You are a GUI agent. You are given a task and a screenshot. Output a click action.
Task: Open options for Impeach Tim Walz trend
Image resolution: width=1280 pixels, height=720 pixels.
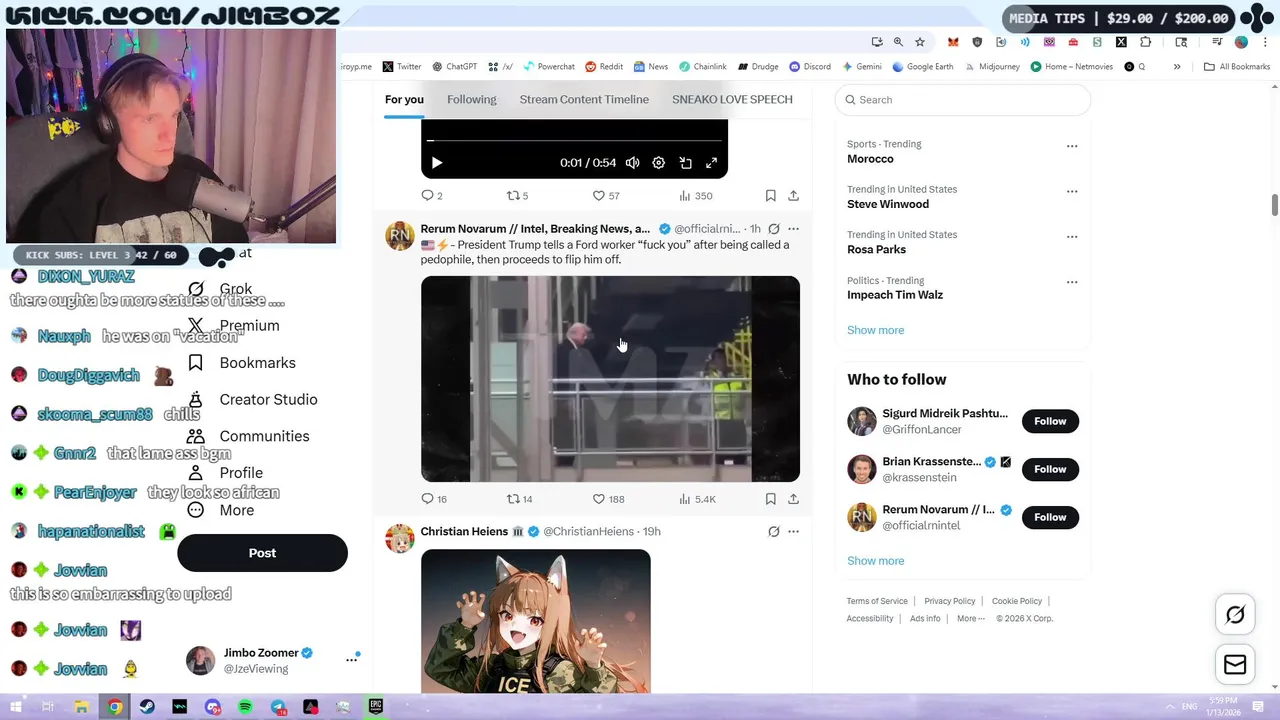click(x=1072, y=282)
